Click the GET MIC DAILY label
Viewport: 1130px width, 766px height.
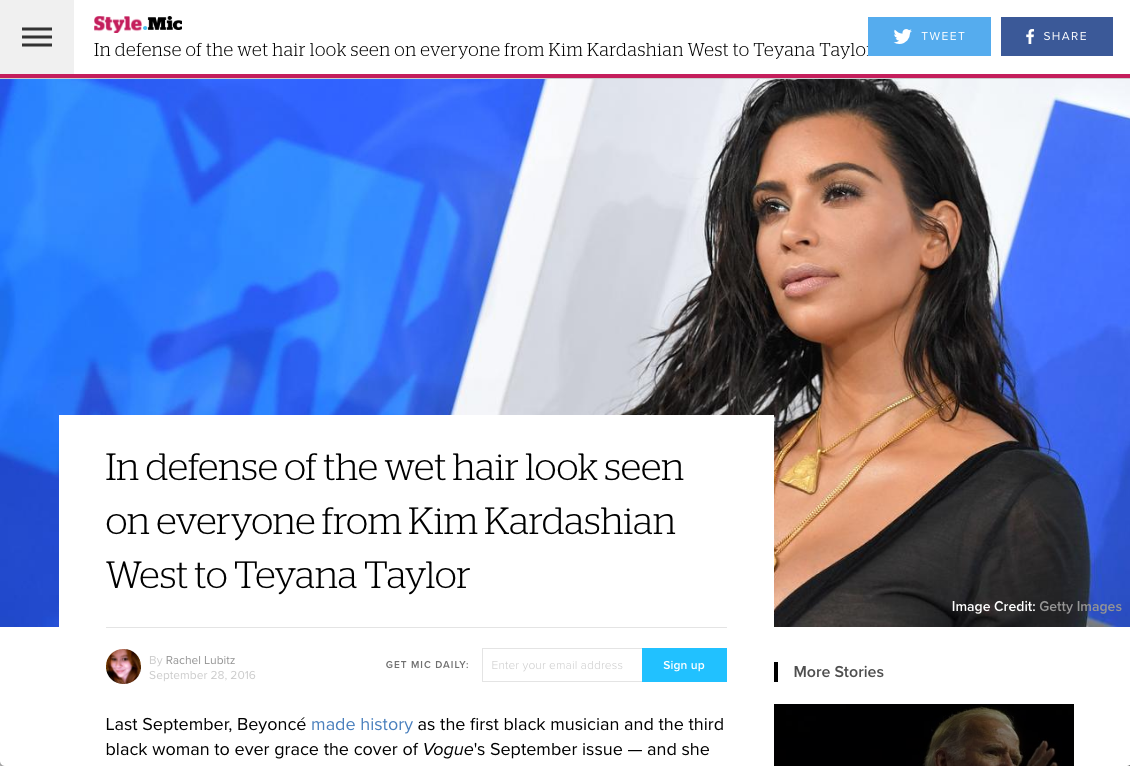(427, 665)
